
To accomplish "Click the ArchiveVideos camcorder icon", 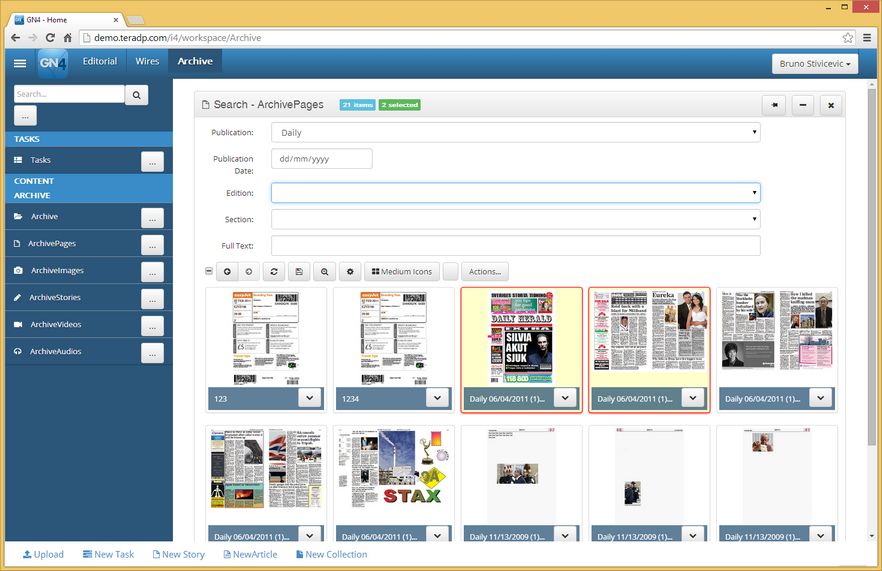I will 18,324.
